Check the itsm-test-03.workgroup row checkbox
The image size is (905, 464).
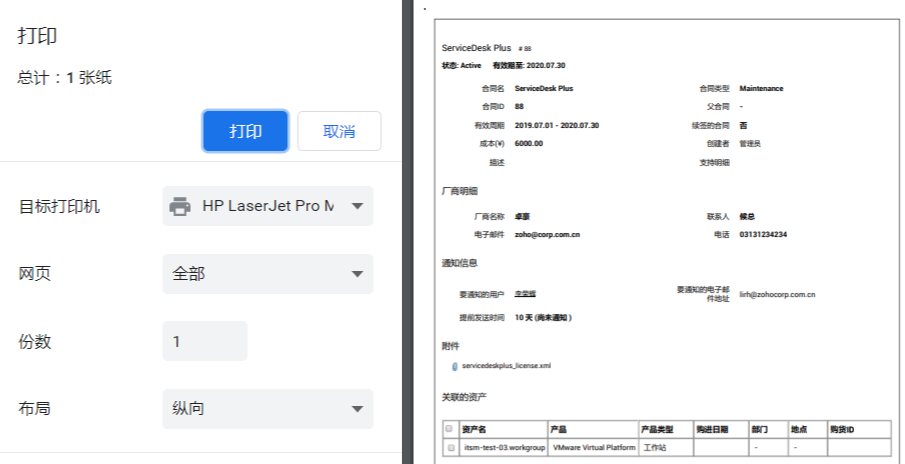coord(451,447)
